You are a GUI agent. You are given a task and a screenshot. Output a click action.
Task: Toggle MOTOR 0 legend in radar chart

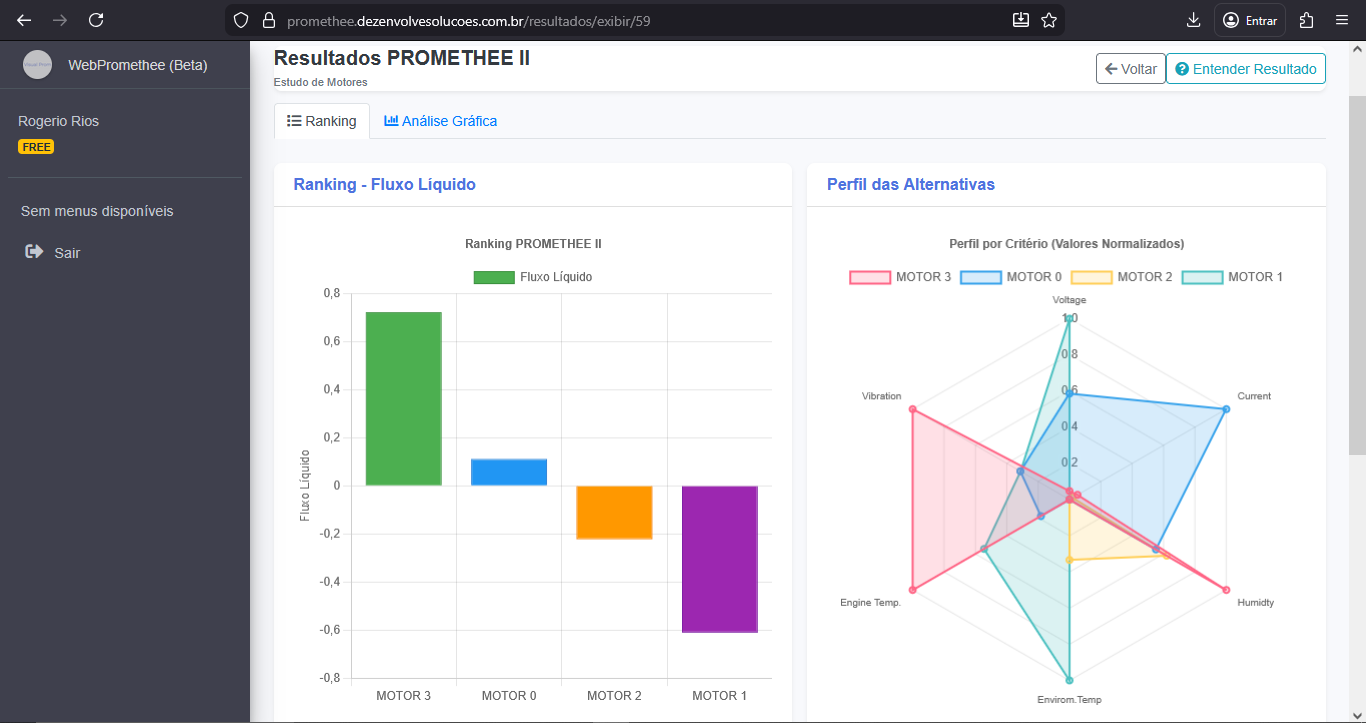click(x=1011, y=277)
